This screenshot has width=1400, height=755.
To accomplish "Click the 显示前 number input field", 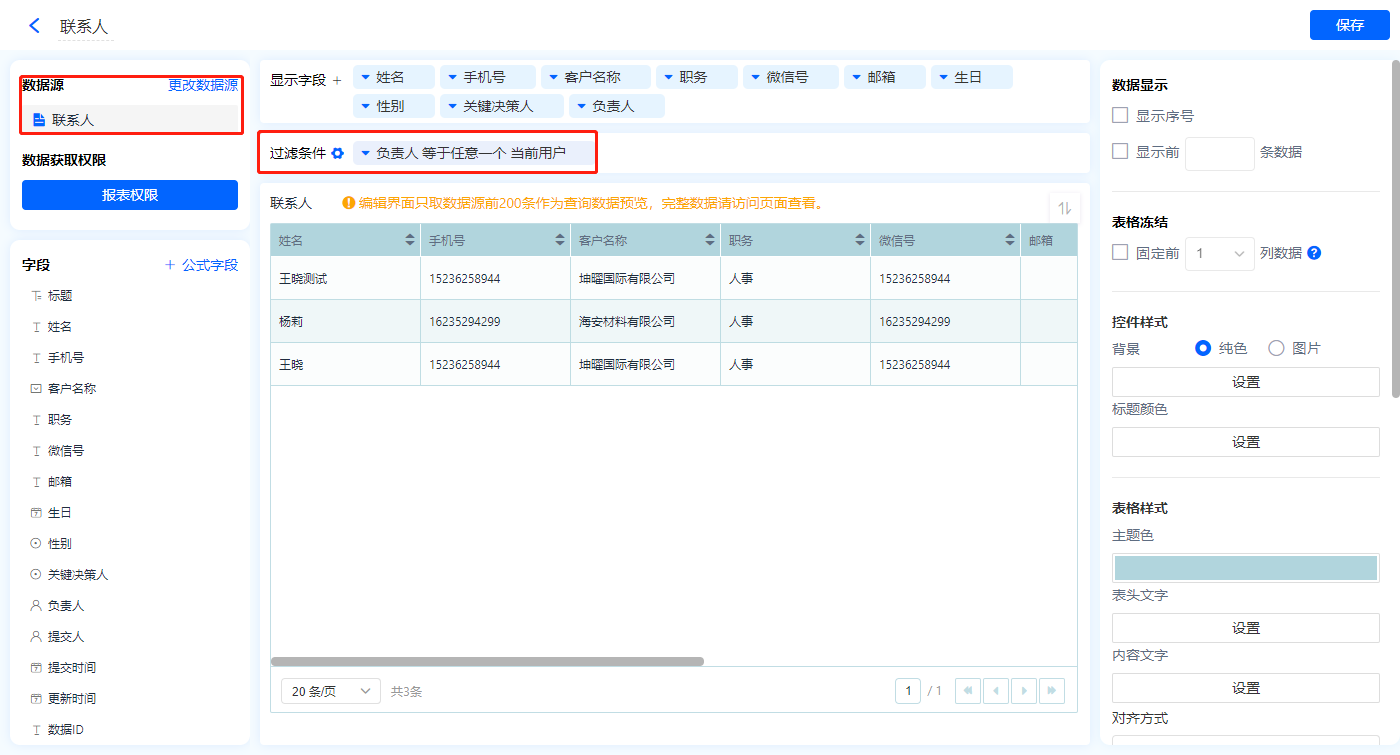I will (x=1219, y=153).
